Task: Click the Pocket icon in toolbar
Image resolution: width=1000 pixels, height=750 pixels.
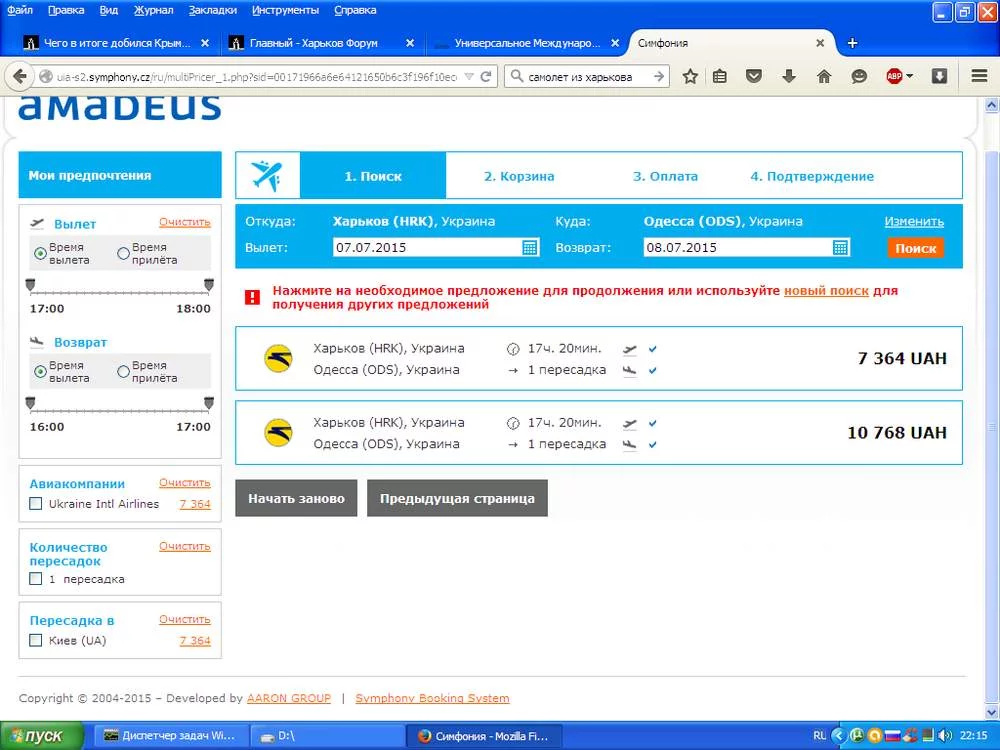Action: click(754, 77)
